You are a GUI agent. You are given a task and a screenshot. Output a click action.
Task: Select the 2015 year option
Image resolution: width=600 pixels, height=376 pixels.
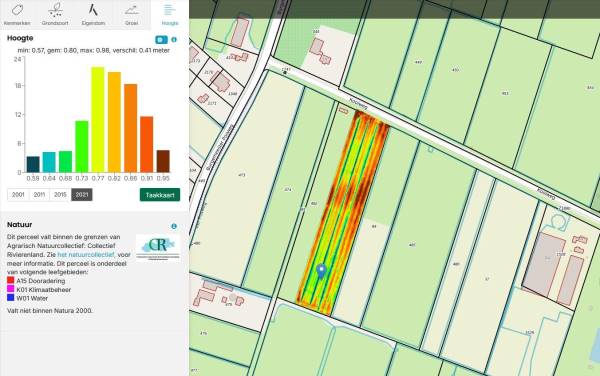coord(60,195)
